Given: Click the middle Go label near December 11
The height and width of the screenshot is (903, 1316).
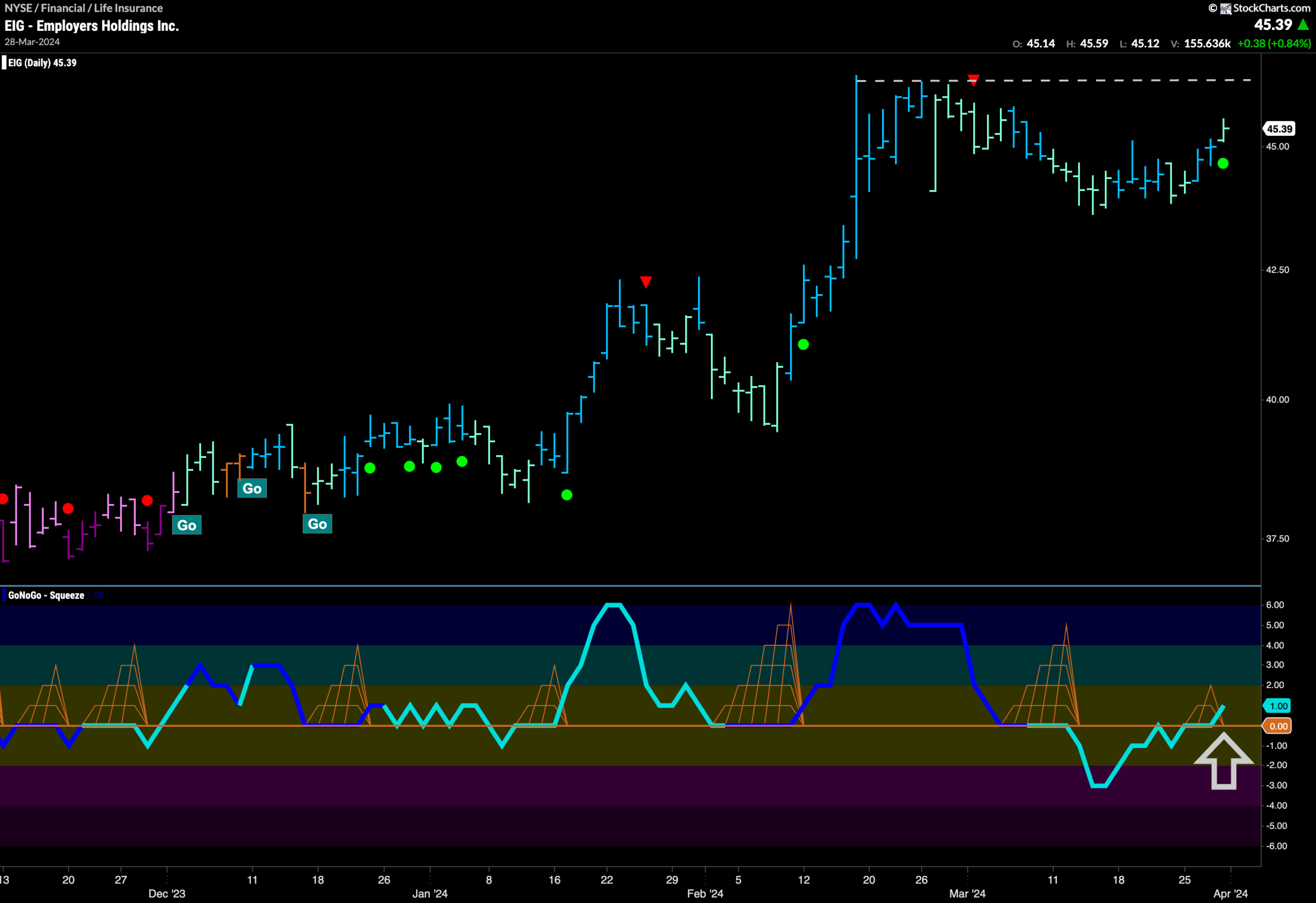Looking at the screenshot, I should 252,489.
